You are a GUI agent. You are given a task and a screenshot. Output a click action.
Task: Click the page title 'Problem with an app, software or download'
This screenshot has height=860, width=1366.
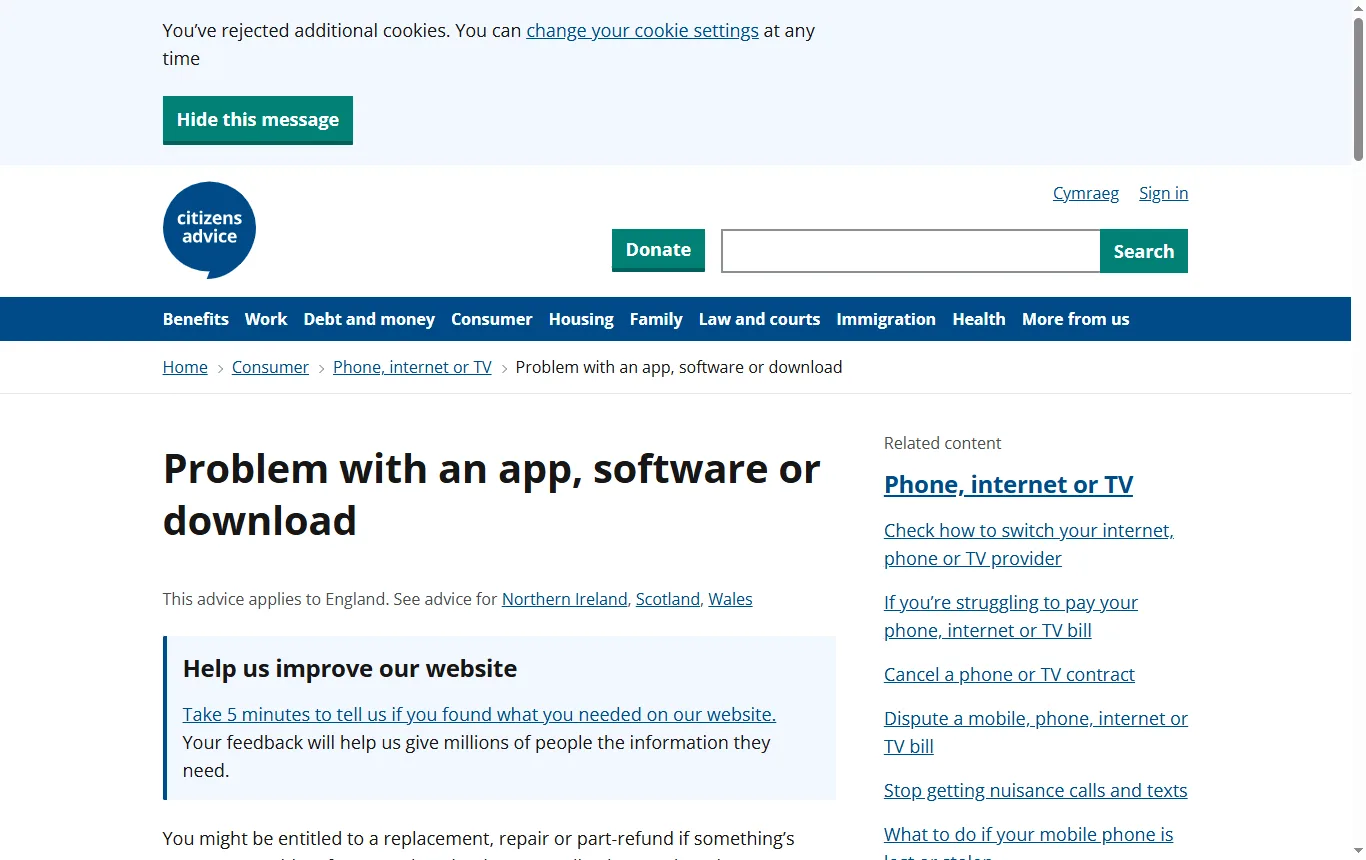[x=492, y=494]
